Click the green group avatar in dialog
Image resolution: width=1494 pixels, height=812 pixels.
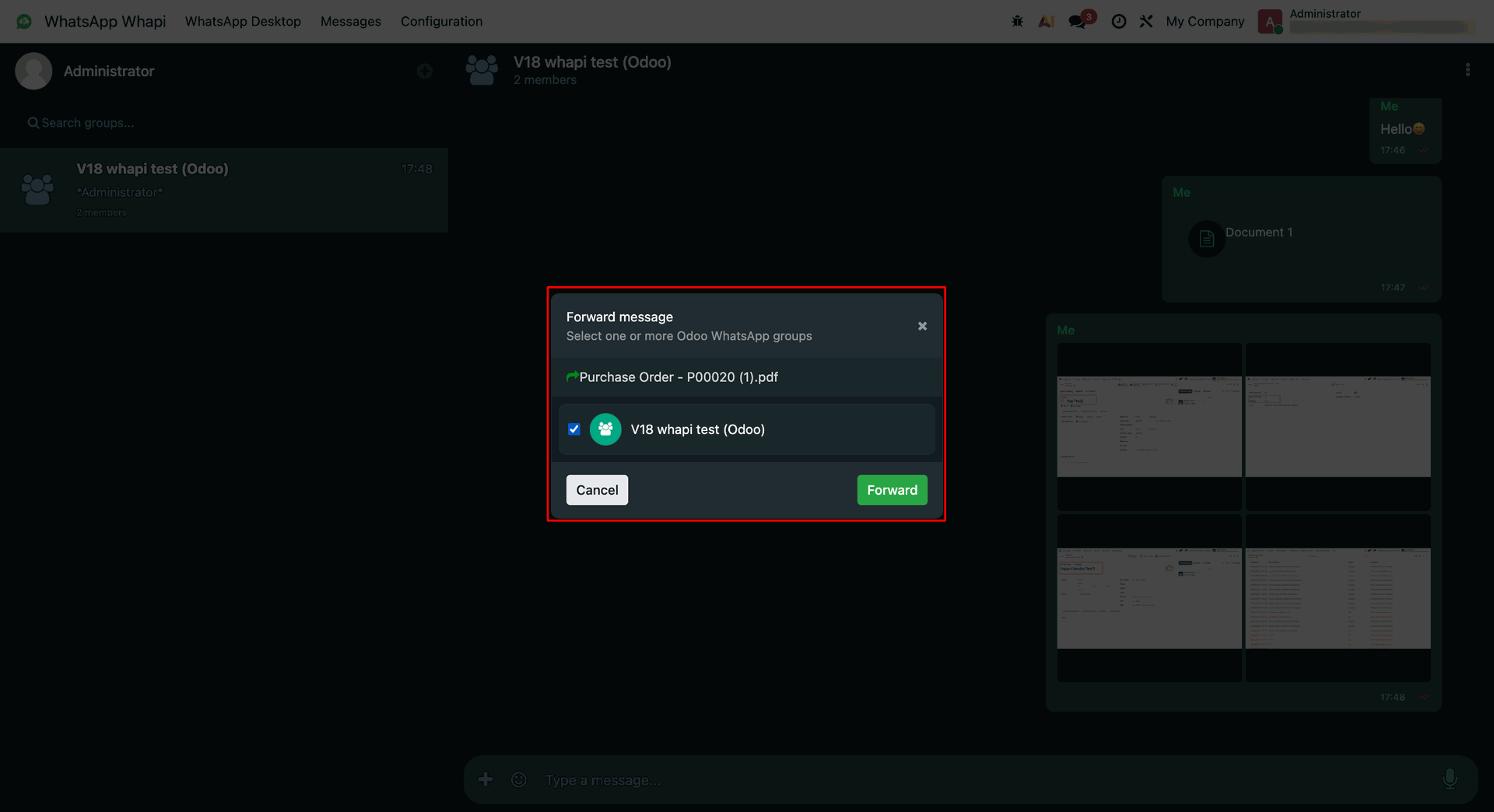pyautogui.click(x=605, y=429)
